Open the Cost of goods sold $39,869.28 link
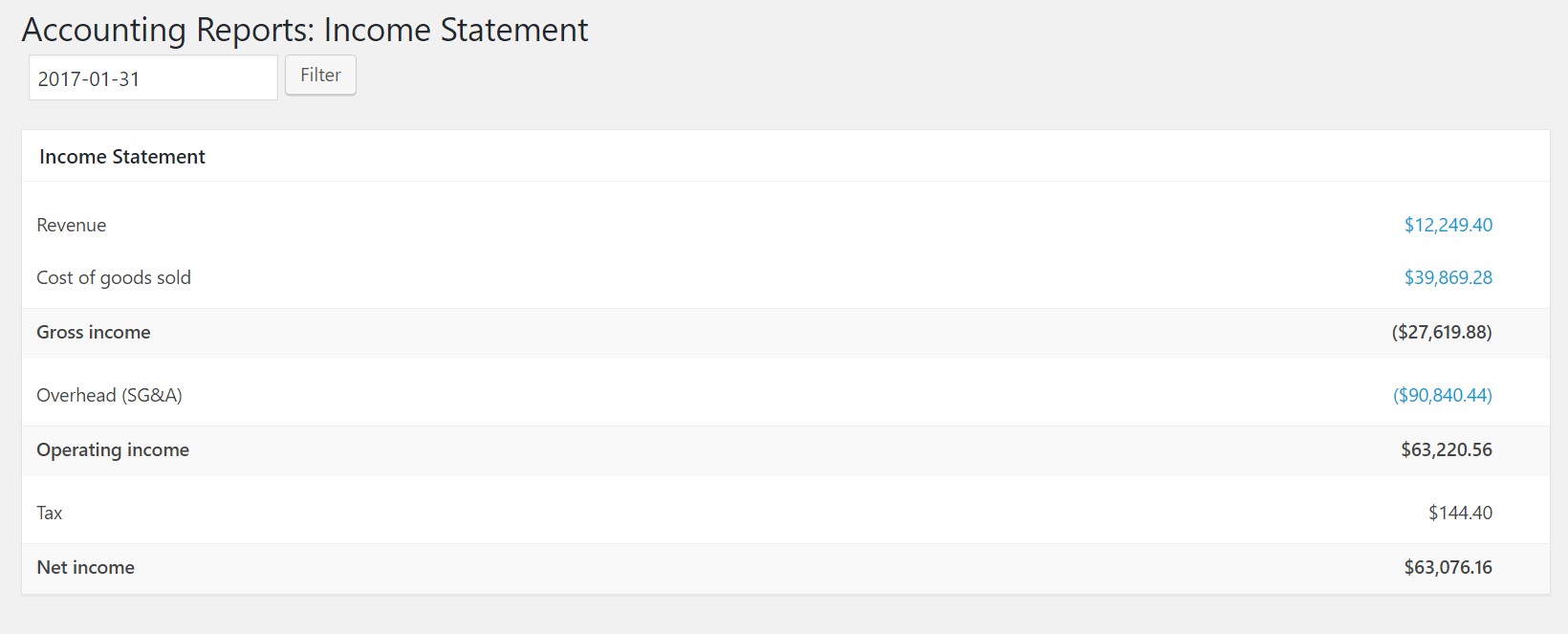This screenshot has height=634, width=1568. click(x=1448, y=277)
